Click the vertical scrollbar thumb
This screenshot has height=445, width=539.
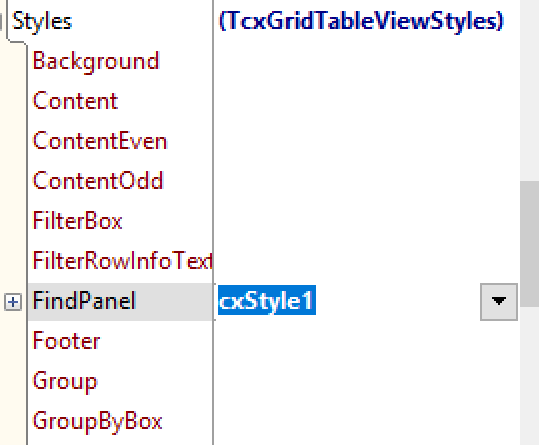click(529, 244)
